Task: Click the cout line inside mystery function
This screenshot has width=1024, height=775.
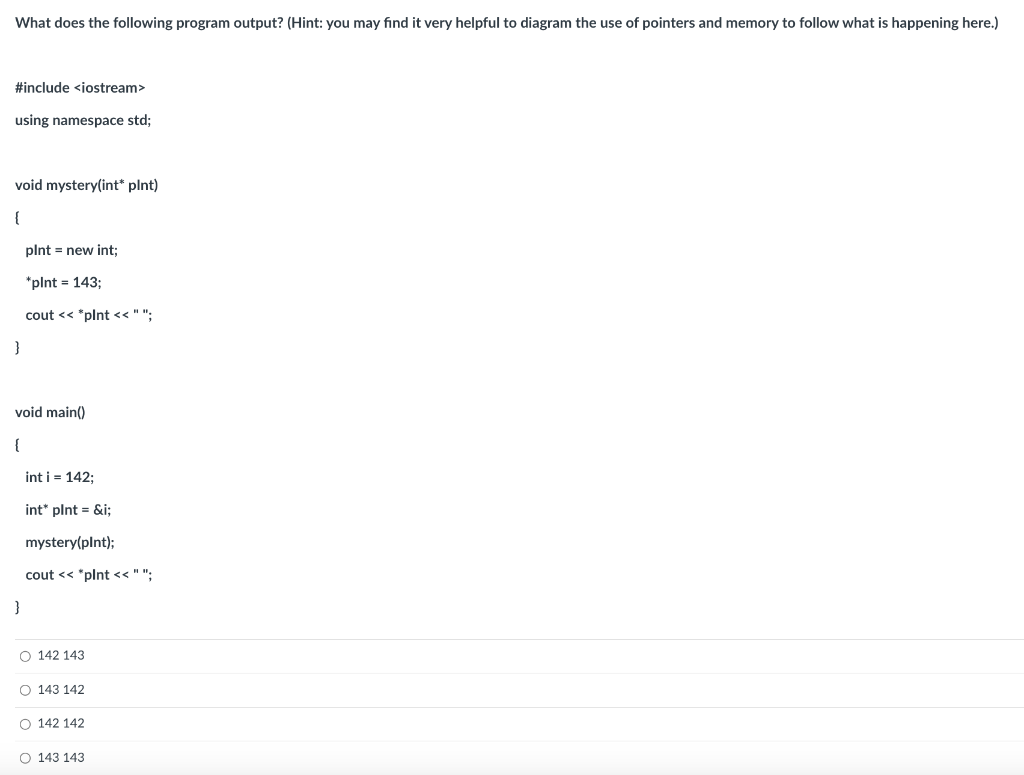Action: pyautogui.click(x=88, y=314)
